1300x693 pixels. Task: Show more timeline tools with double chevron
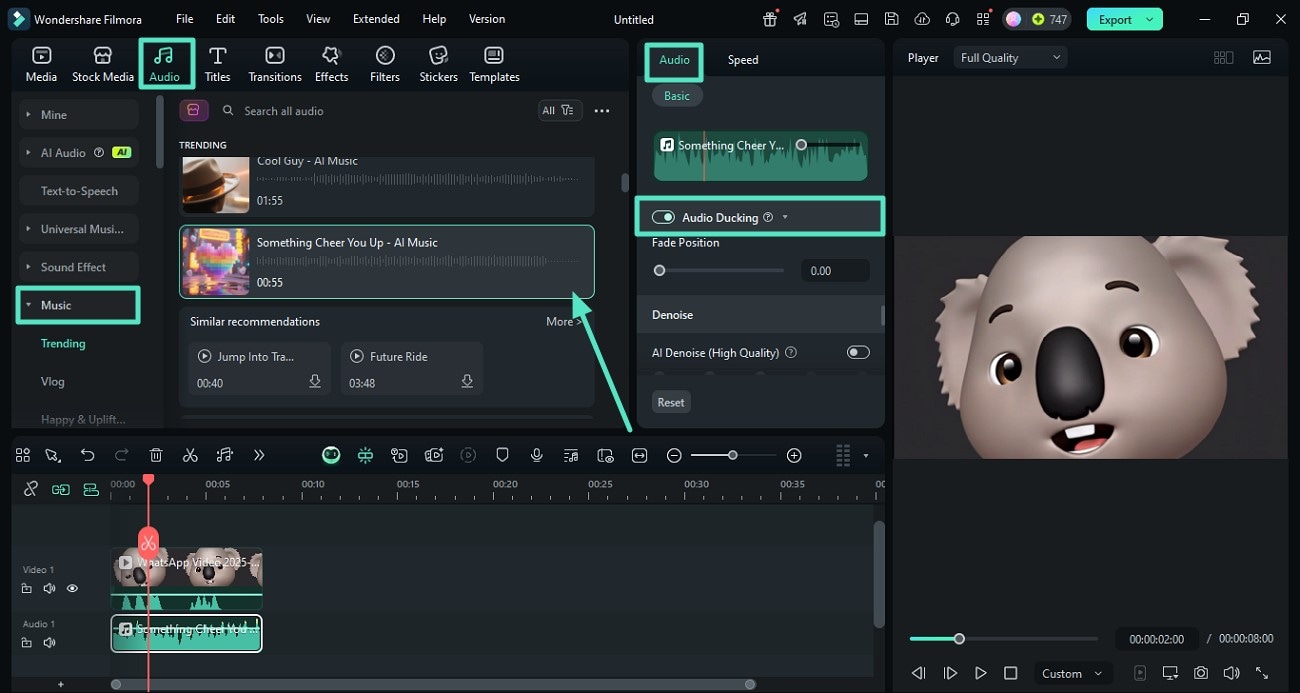259,455
